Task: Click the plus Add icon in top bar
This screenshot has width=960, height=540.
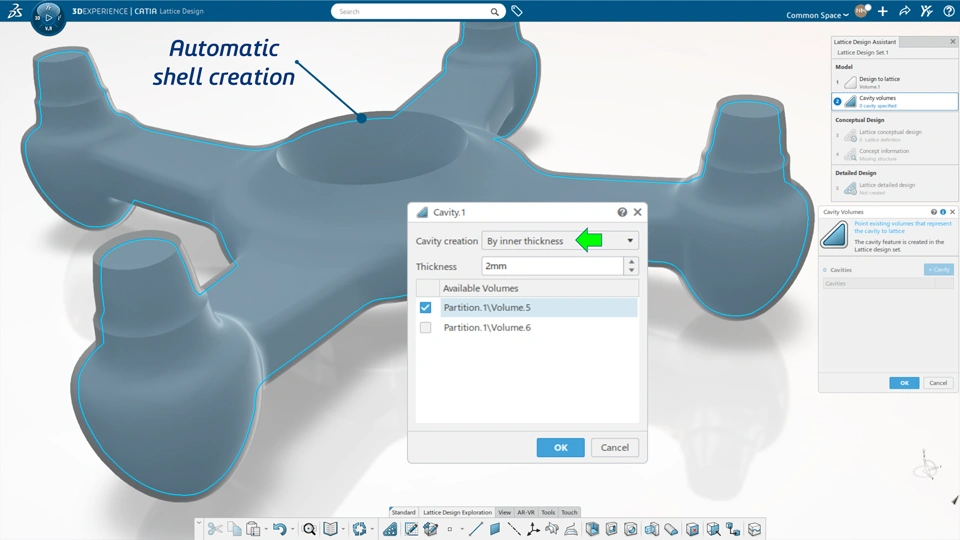Action: (x=882, y=11)
